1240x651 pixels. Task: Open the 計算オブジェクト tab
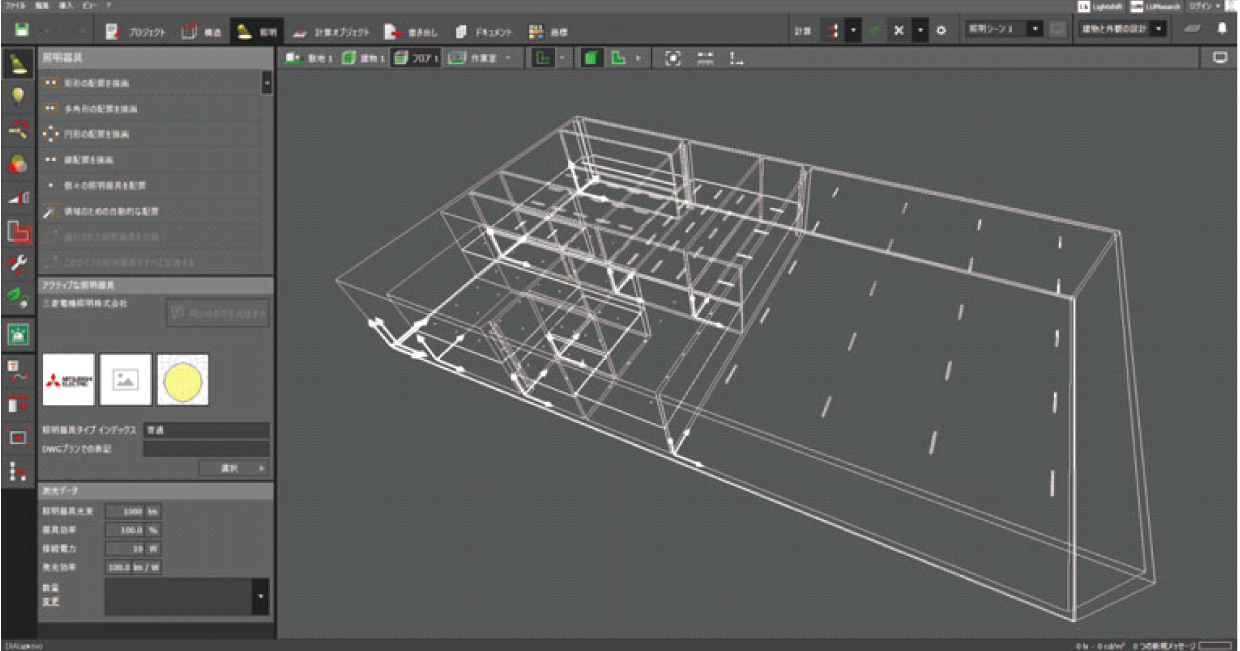point(331,31)
